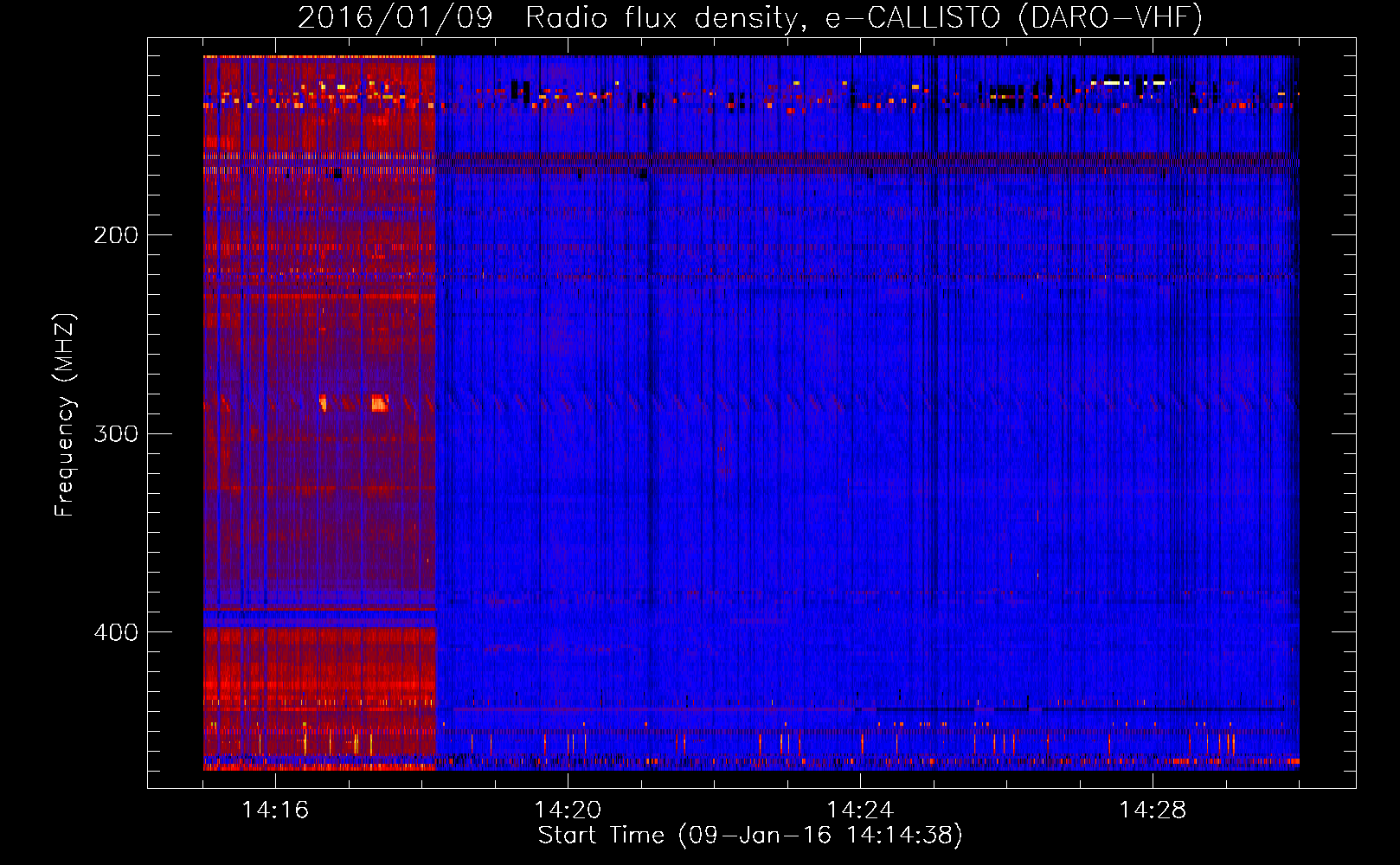Click the 200 frequency tick label
The image size is (1400, 865).
(116, 235)
